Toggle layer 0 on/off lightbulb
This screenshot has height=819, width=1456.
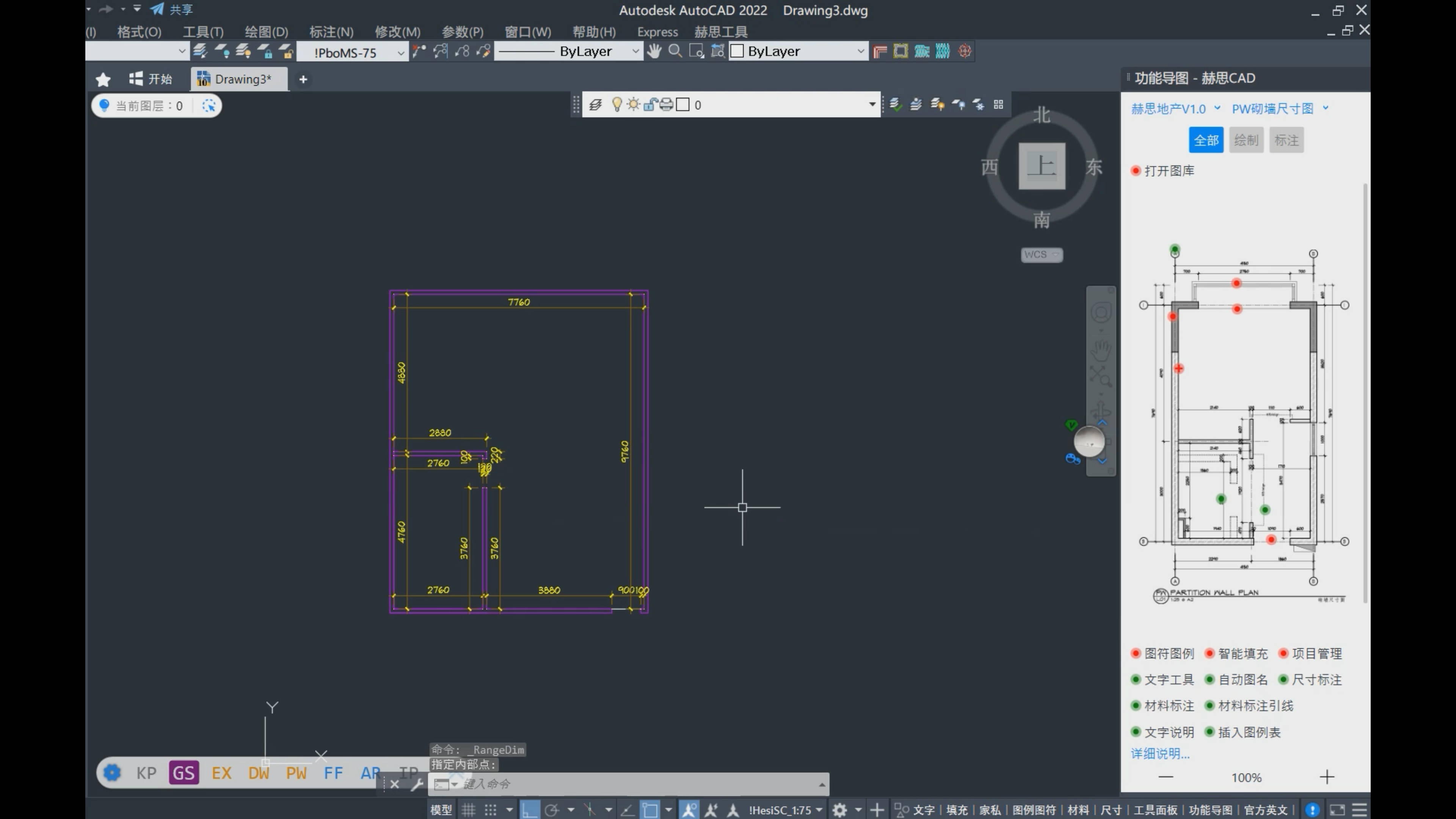(x=617, y=105)
